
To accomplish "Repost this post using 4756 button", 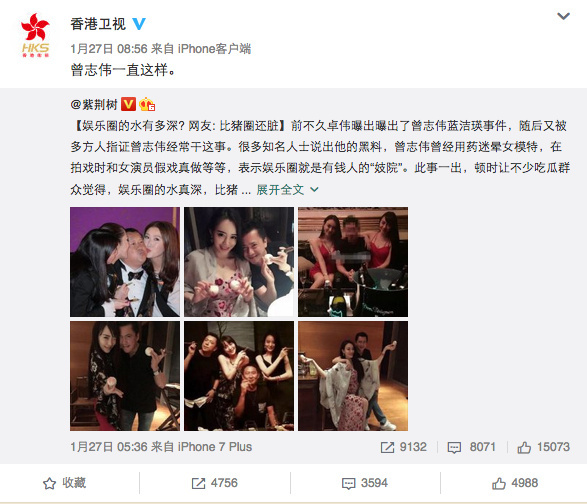I will (x=215, y=483).
